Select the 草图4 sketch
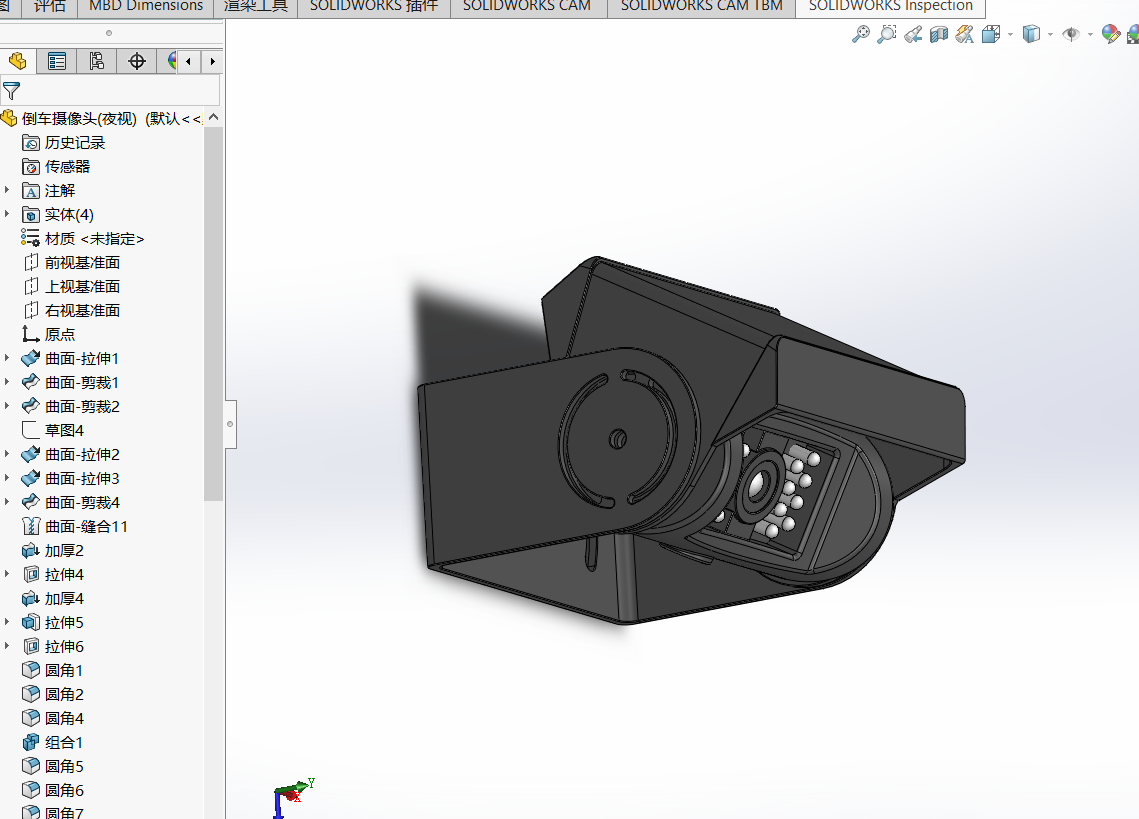The image size is (1139, 819). pyautogui.click(x=64, y=430)
